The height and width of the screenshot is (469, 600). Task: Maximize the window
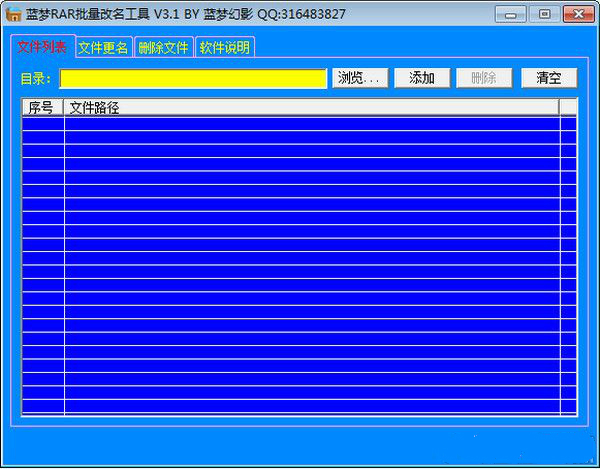[545, 15]
